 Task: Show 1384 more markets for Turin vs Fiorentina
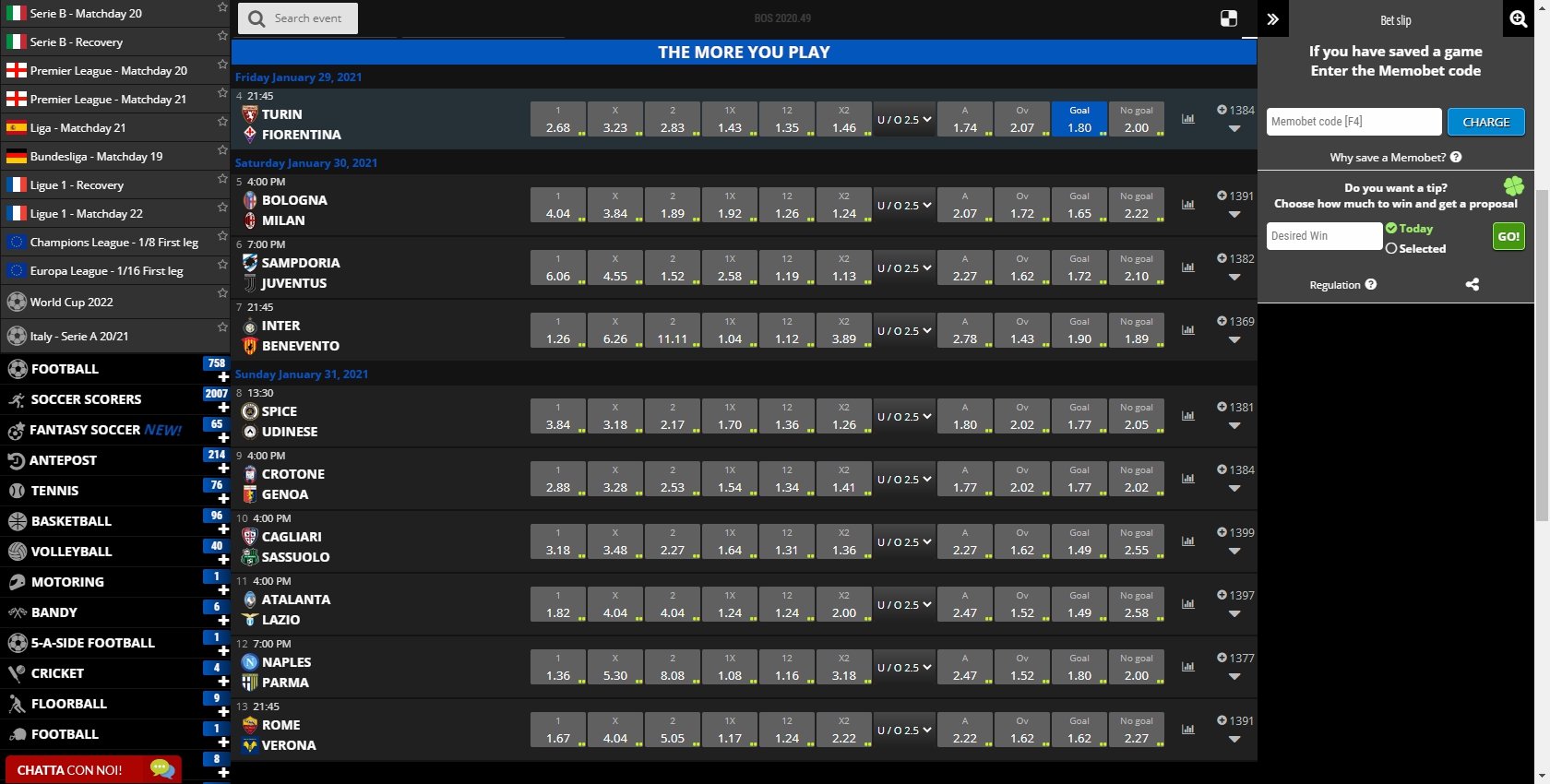[x=1235, y=110]
